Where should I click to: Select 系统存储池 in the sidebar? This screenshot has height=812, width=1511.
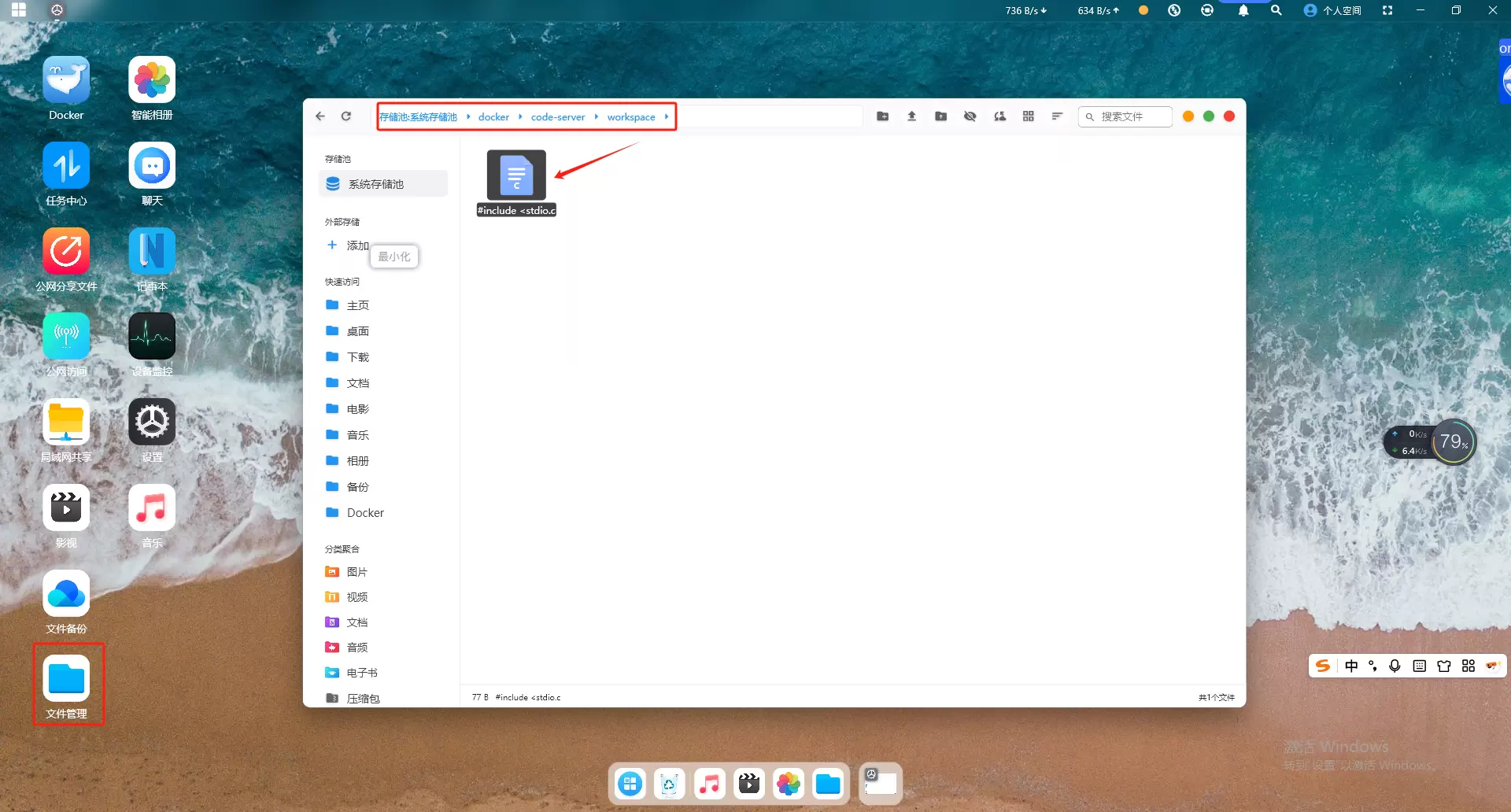(375, 184)
